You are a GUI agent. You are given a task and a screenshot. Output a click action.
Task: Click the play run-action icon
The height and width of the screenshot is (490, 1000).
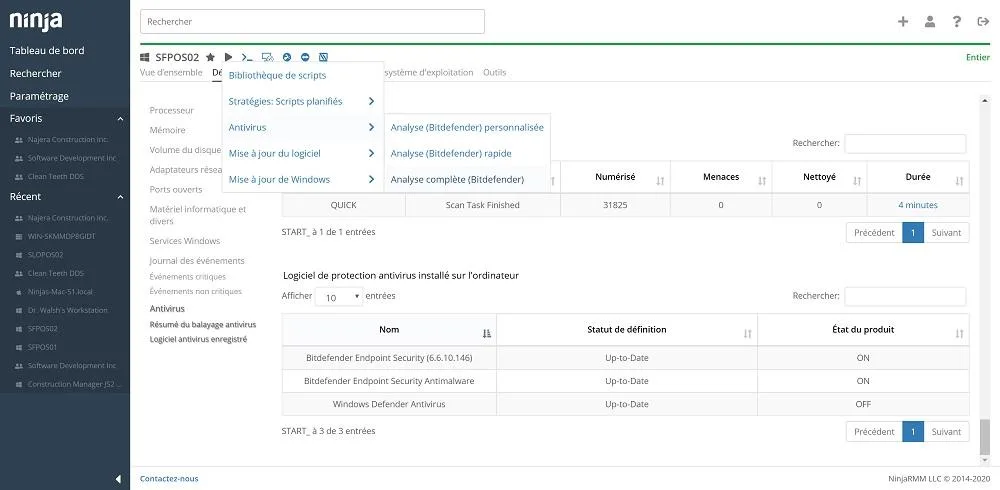point(228,57)
